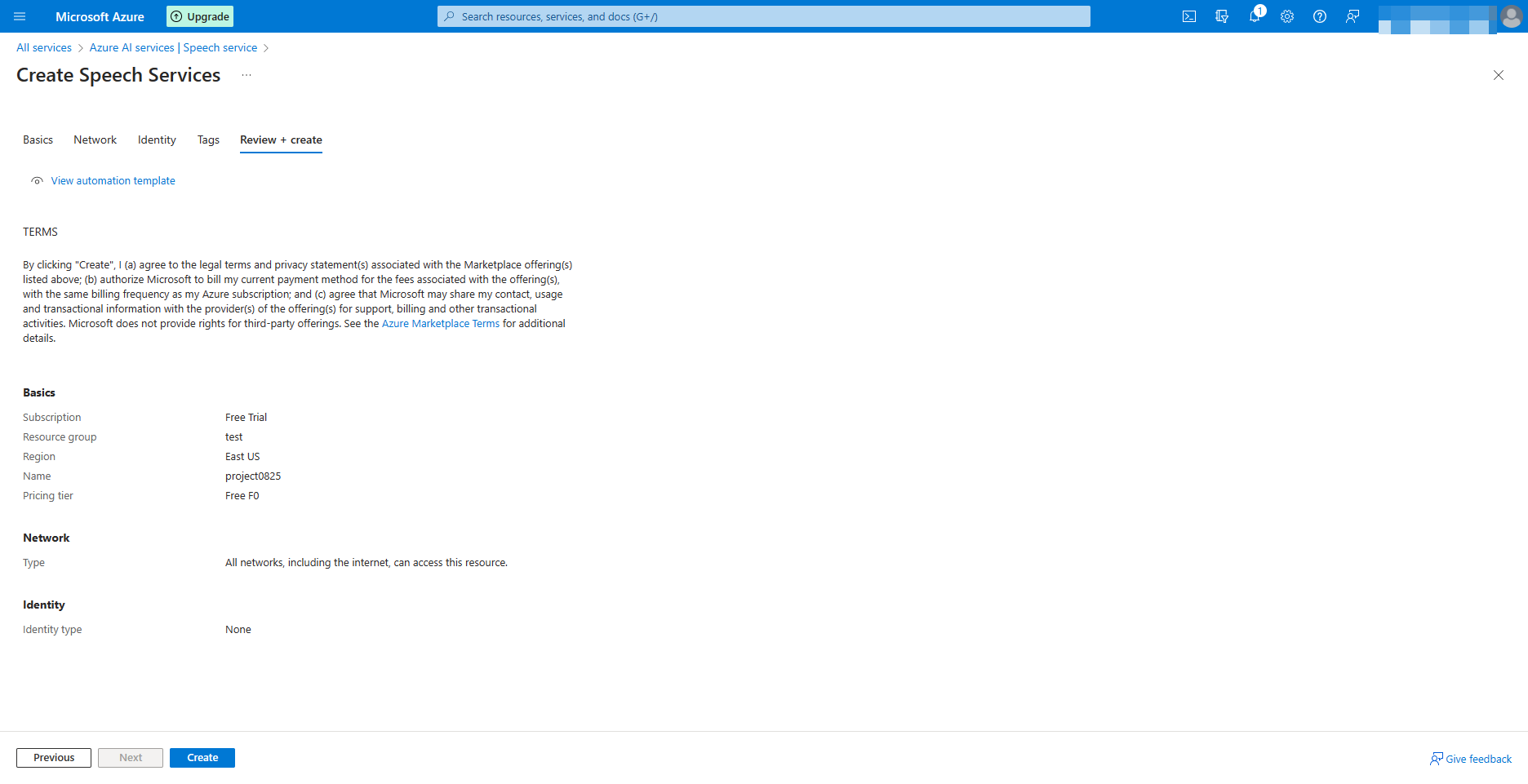Click the Pricing tier label
Screen dimensions: 1528x784
tap(48, 496)
